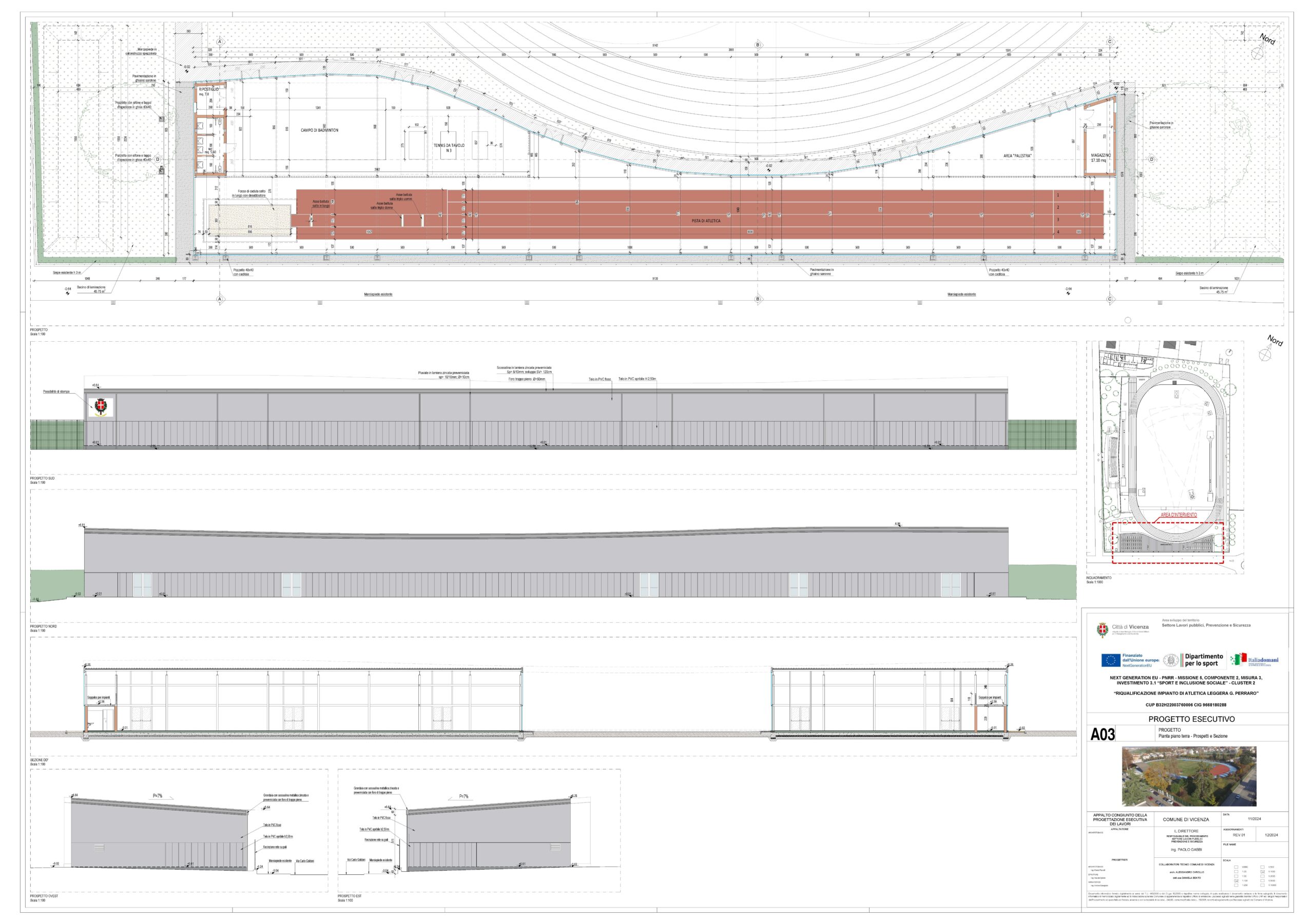Click the Italiadomani logo
The height and width of the screenshot is (924, 1314).
click(x=1253, y=660)
